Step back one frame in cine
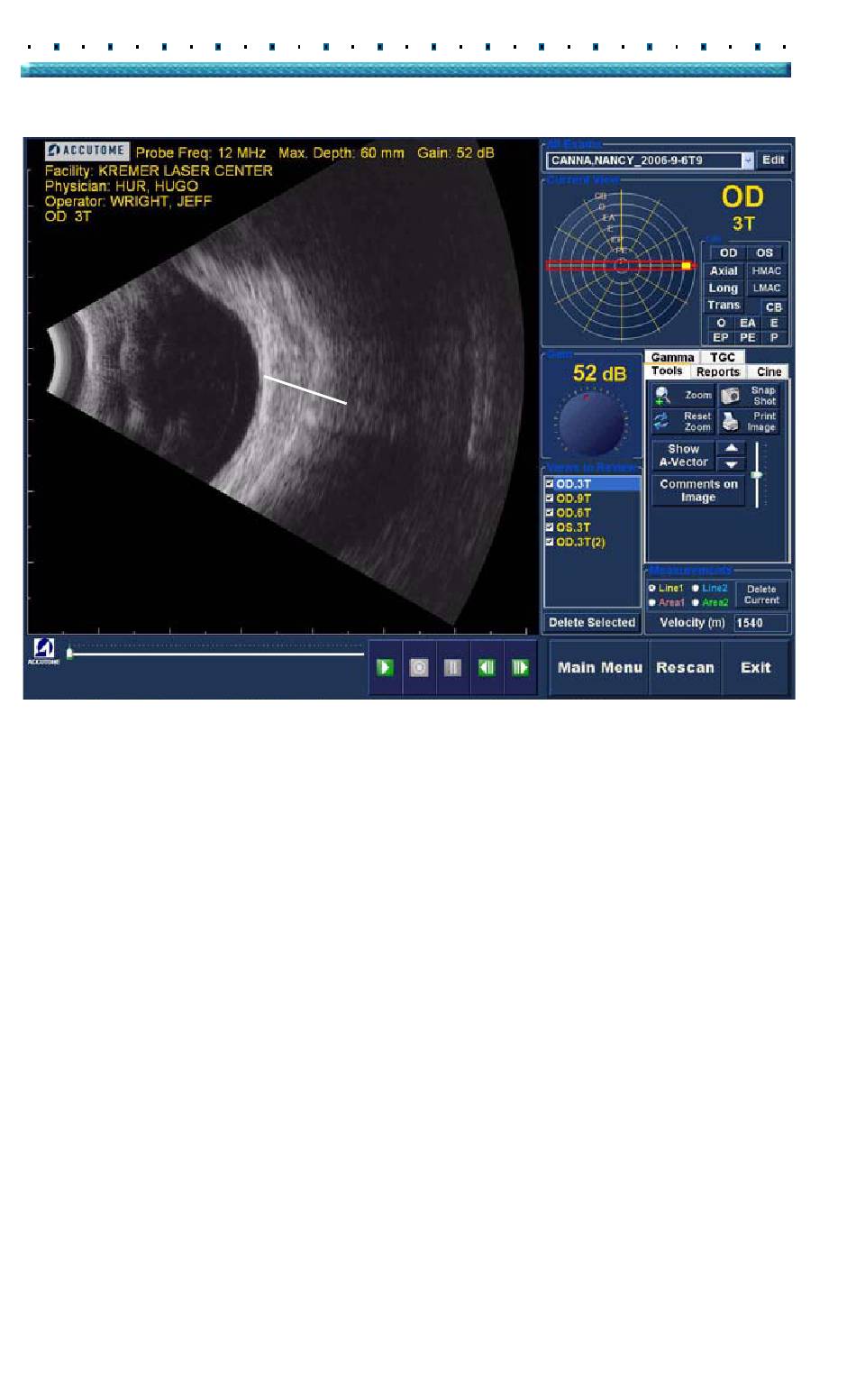This screenshot has width=856, height=1400. [x=487, y=667]
